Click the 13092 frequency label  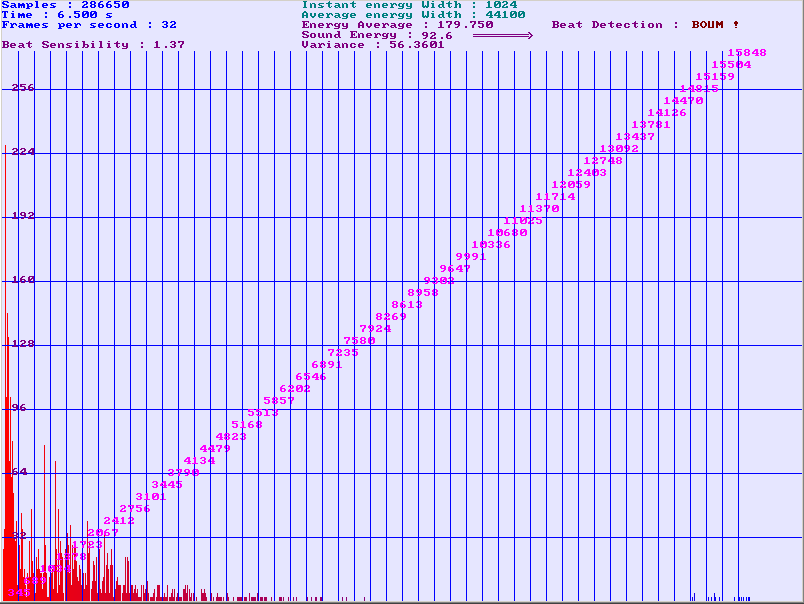pos(619,149)
